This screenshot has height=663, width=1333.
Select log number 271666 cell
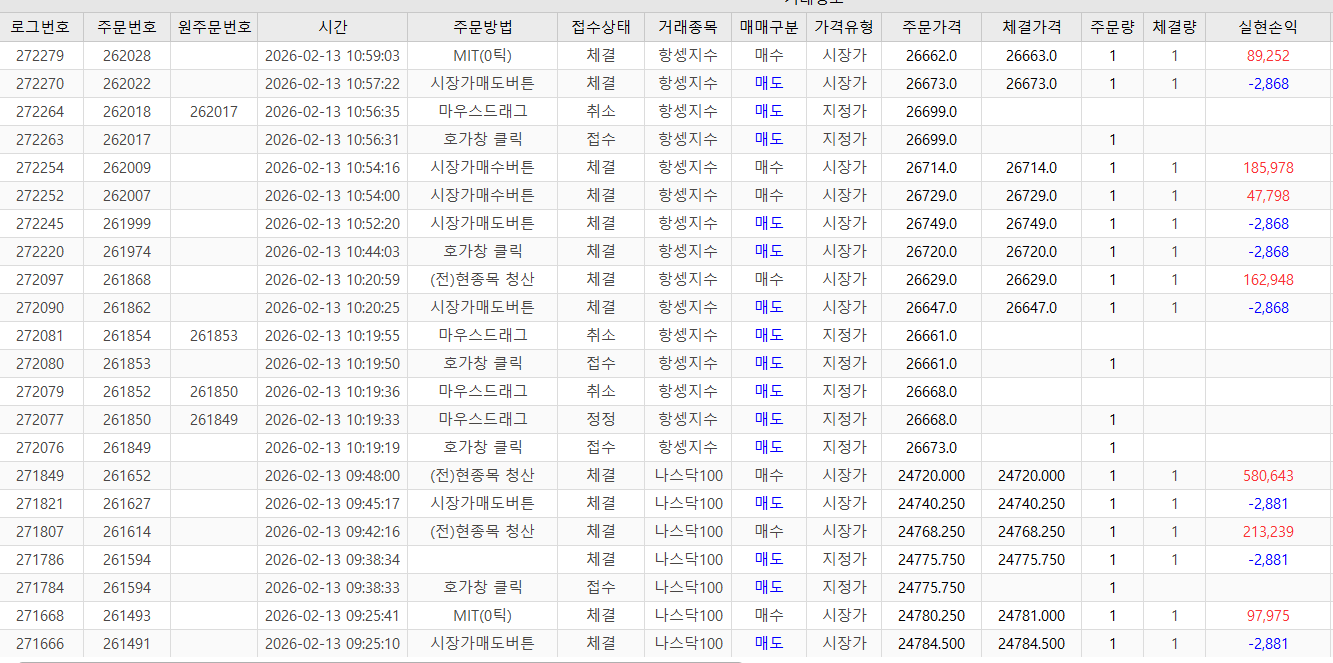(40, 644)
